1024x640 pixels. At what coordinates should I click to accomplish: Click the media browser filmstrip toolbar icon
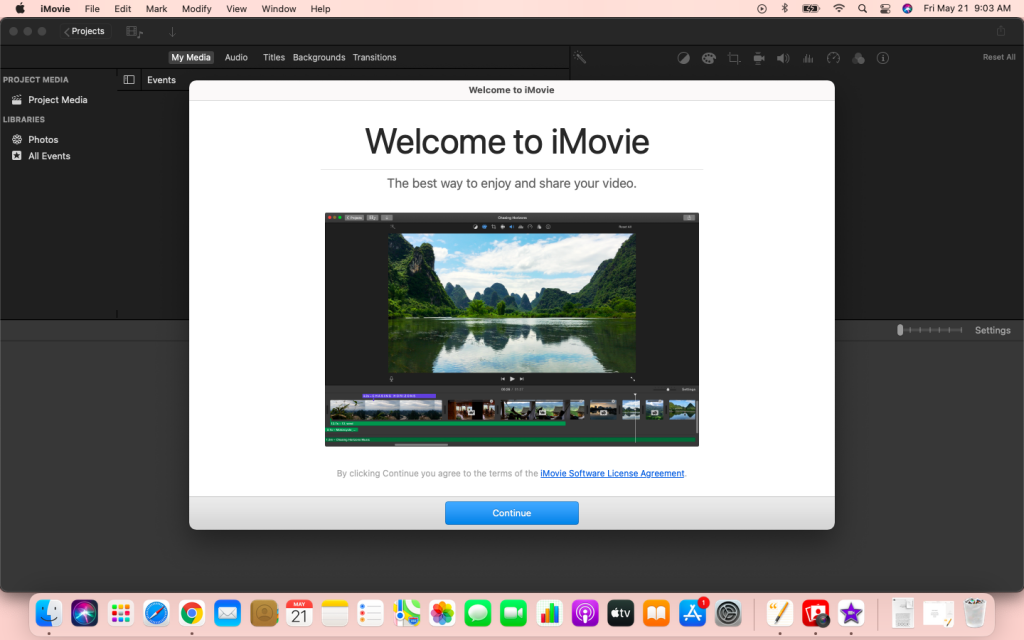pyautogui.click(x=135, y=31)
